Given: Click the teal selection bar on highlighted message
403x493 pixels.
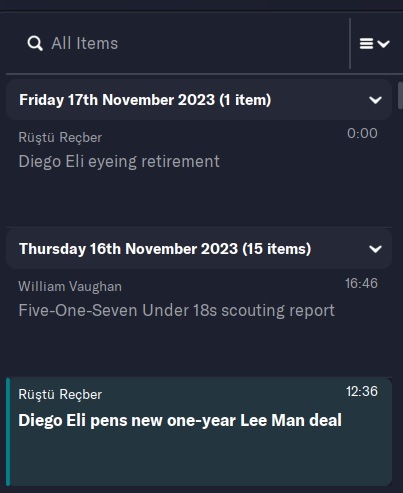Looking at the screenshot, I should coord(8,432).
